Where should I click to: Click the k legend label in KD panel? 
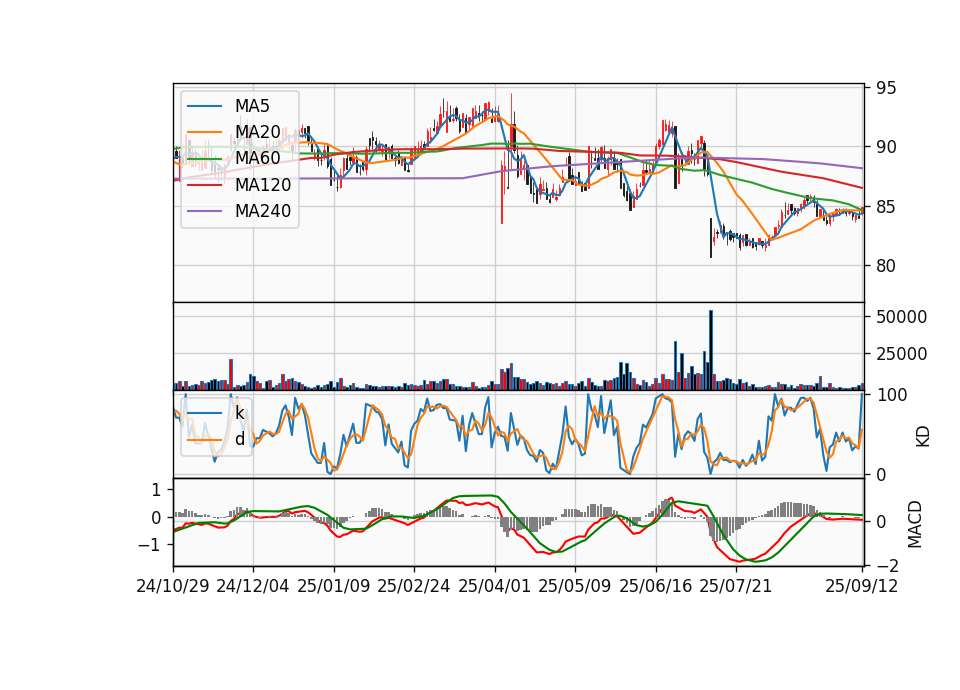(239, 413)
